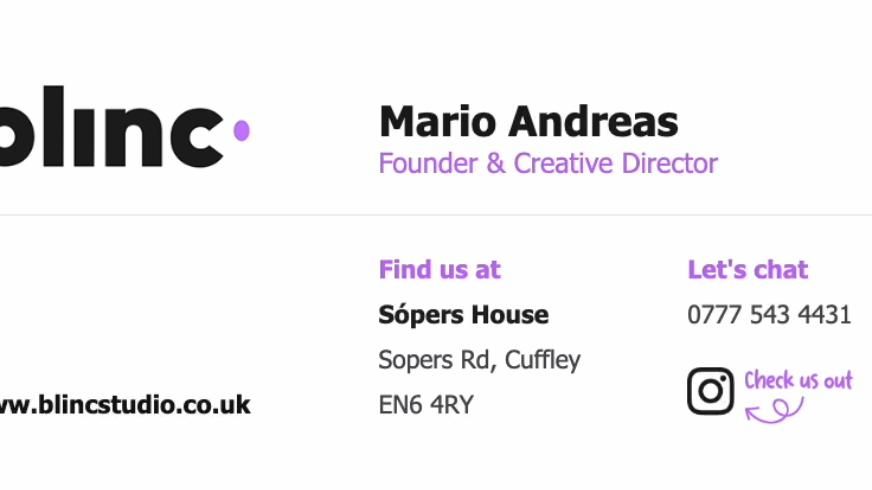Image resolution: width=872 pixels, height=490 pixels.
Task: Click the EN6 4RY postcode
Action: click(x=425, y=405)
